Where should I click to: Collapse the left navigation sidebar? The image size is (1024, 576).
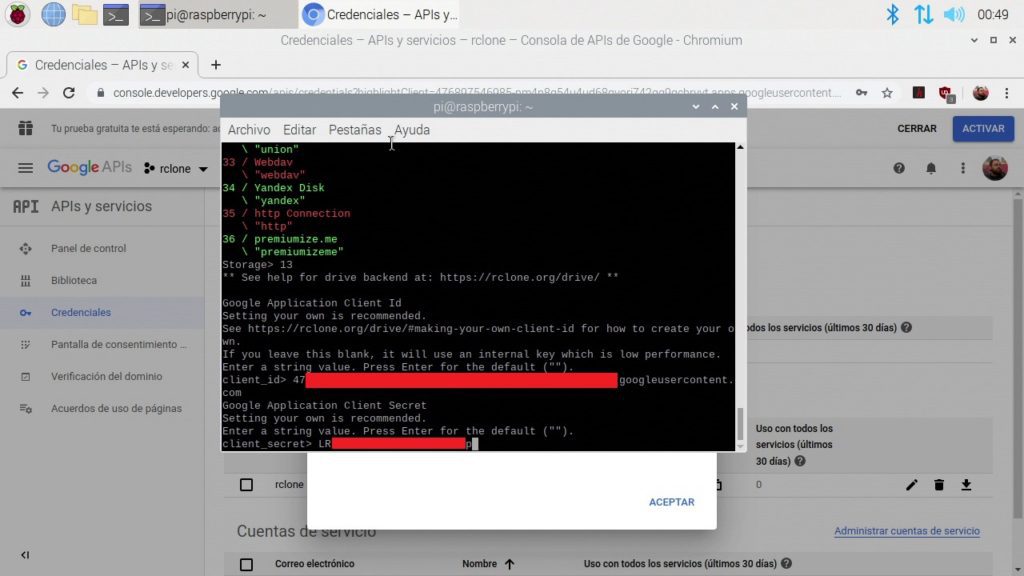coord(25,555)
